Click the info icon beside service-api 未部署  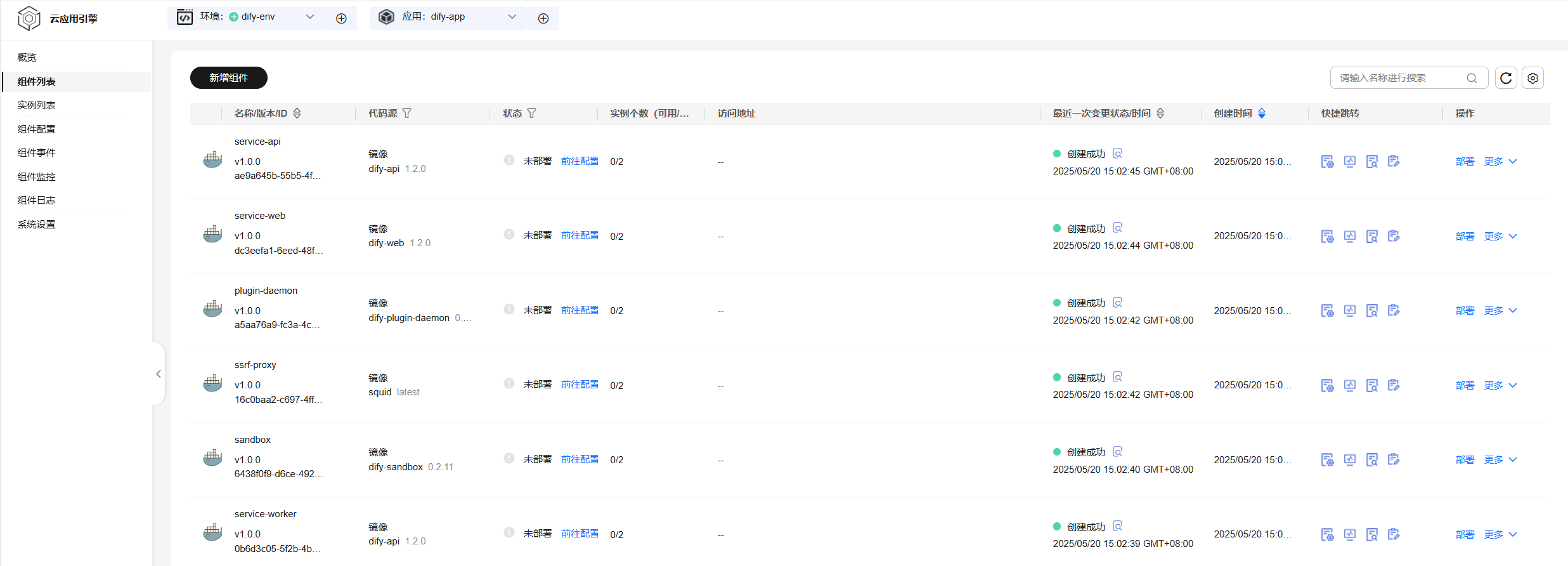(509, 160)
